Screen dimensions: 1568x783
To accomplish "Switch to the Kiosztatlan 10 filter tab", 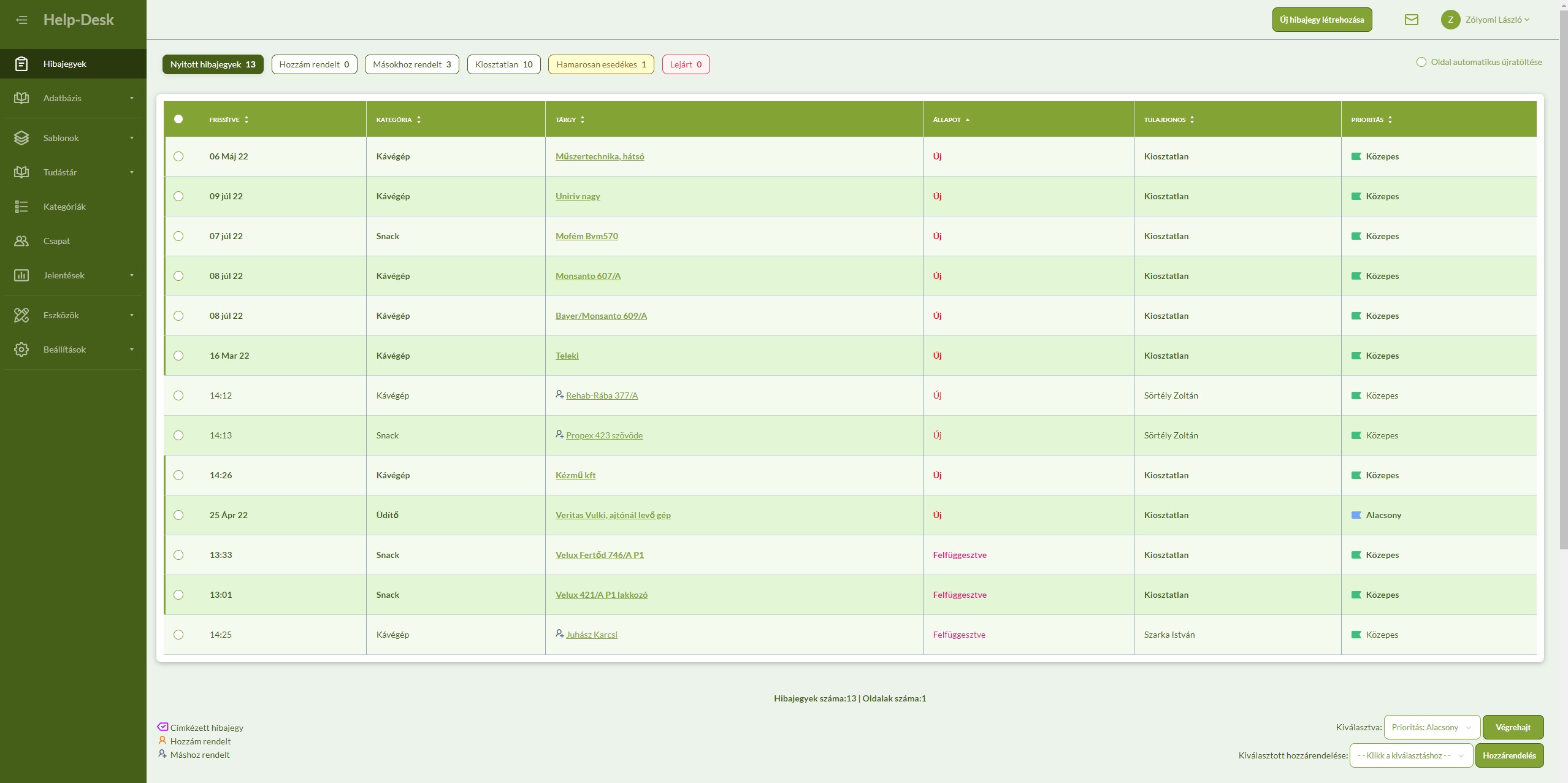I will tap(503, 64).
